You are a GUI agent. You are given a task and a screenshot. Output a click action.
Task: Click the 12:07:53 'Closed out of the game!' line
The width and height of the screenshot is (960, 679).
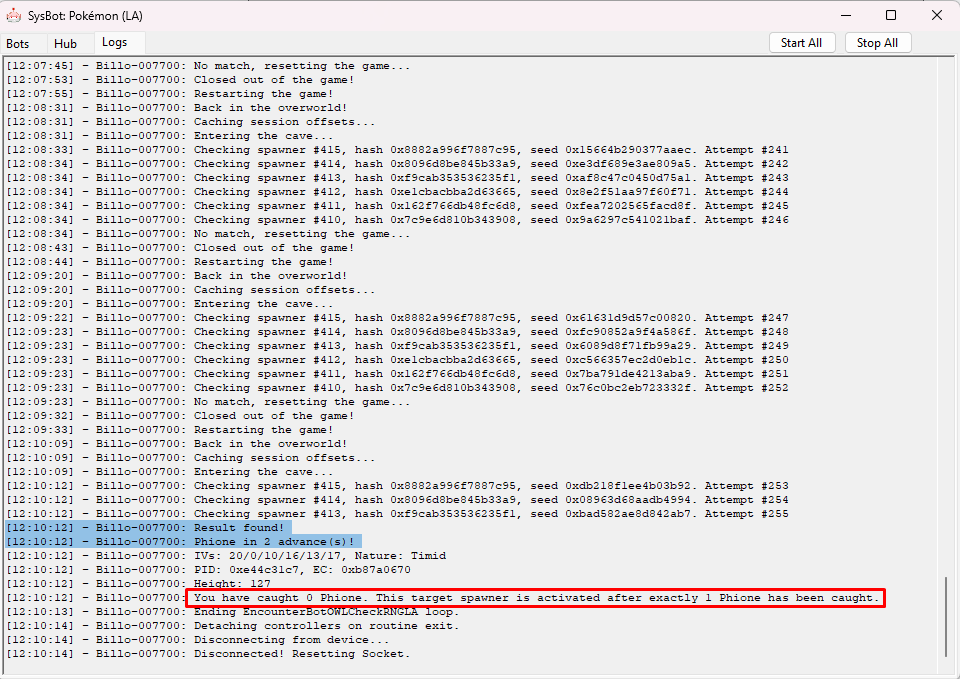tap(181, 80)
